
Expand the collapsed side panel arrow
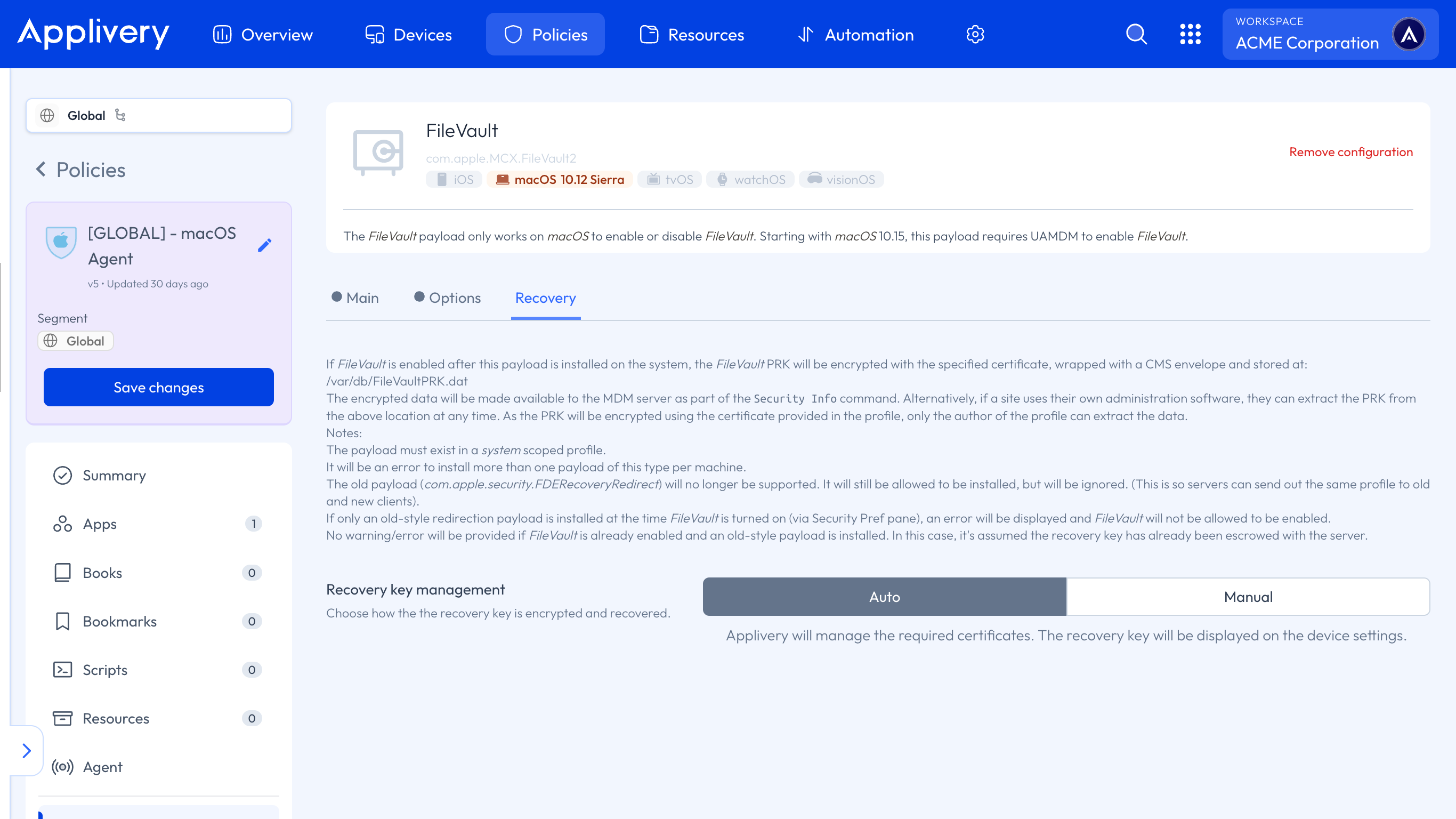(x=27, y=751)
